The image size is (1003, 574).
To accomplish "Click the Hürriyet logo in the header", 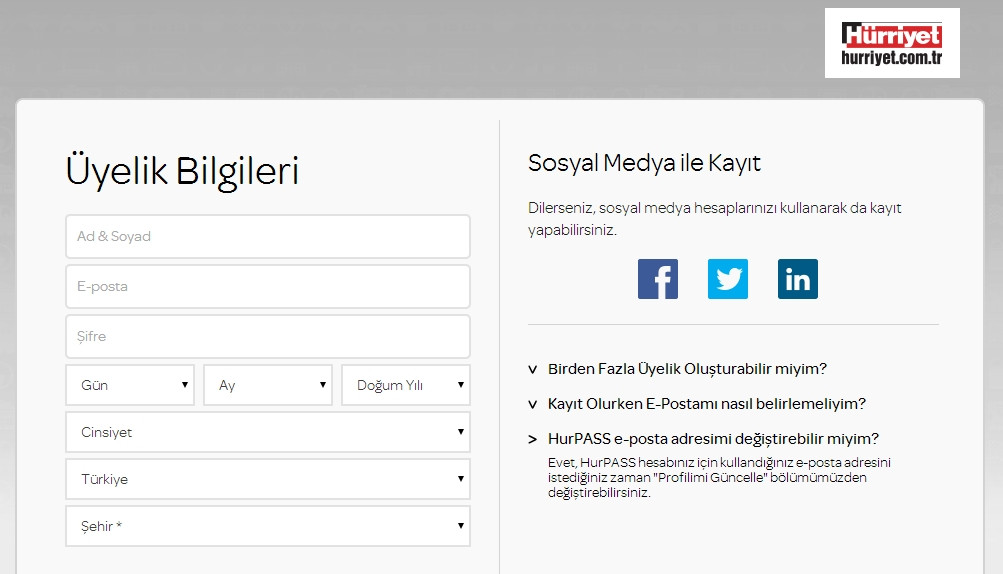I will [x=892, y=44].
